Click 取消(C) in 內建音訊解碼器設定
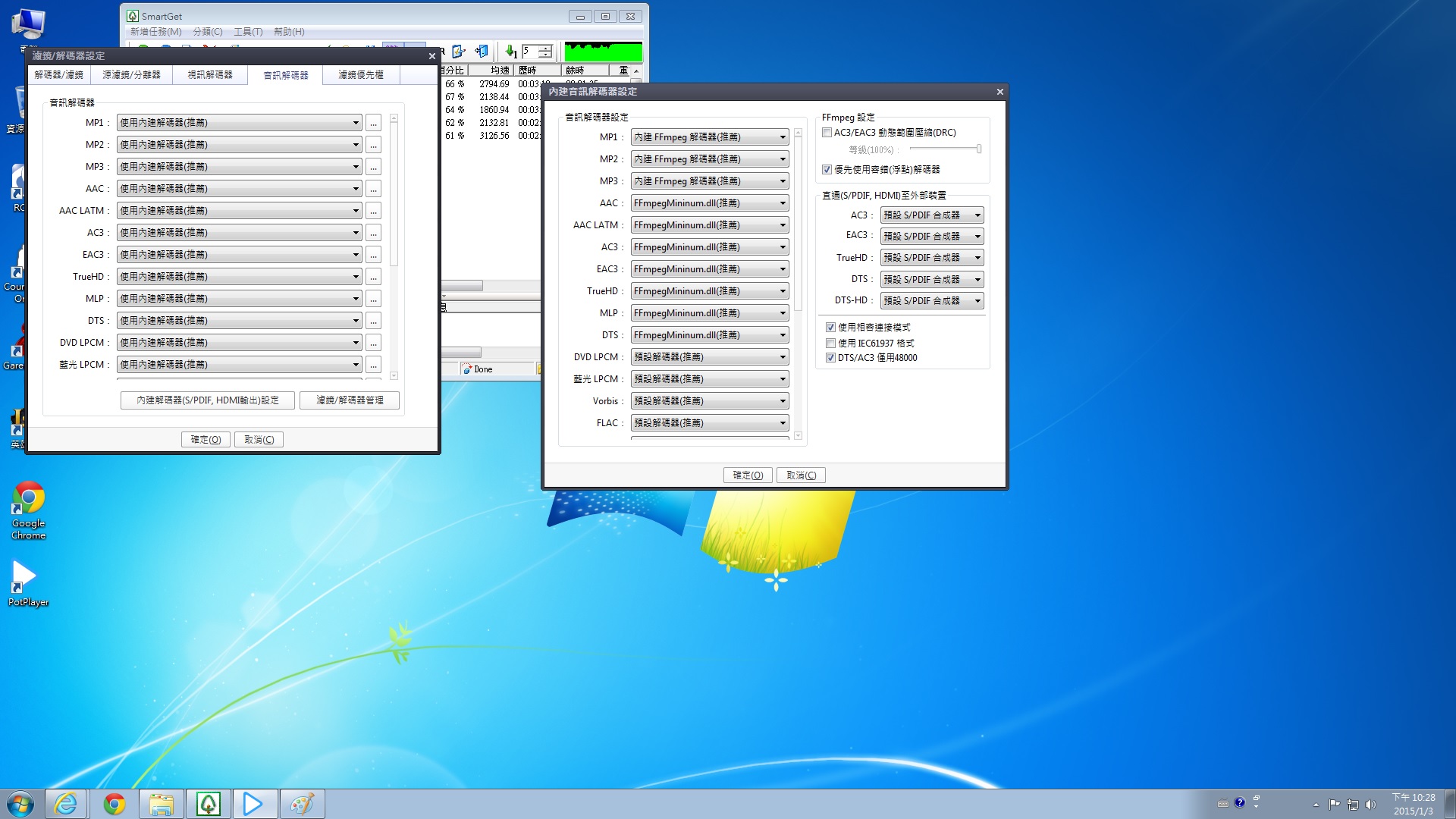The image size is (1456, 819). coord(801,475)
